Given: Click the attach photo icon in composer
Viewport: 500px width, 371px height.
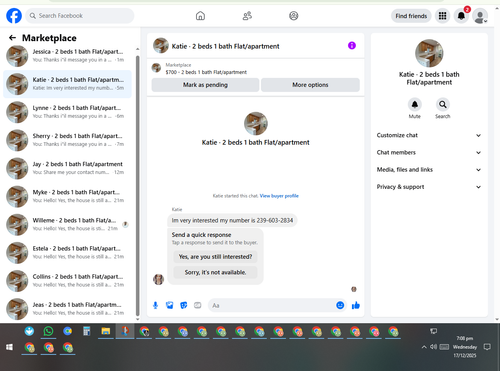Looking at the screenshot, I should click(170, 305).
